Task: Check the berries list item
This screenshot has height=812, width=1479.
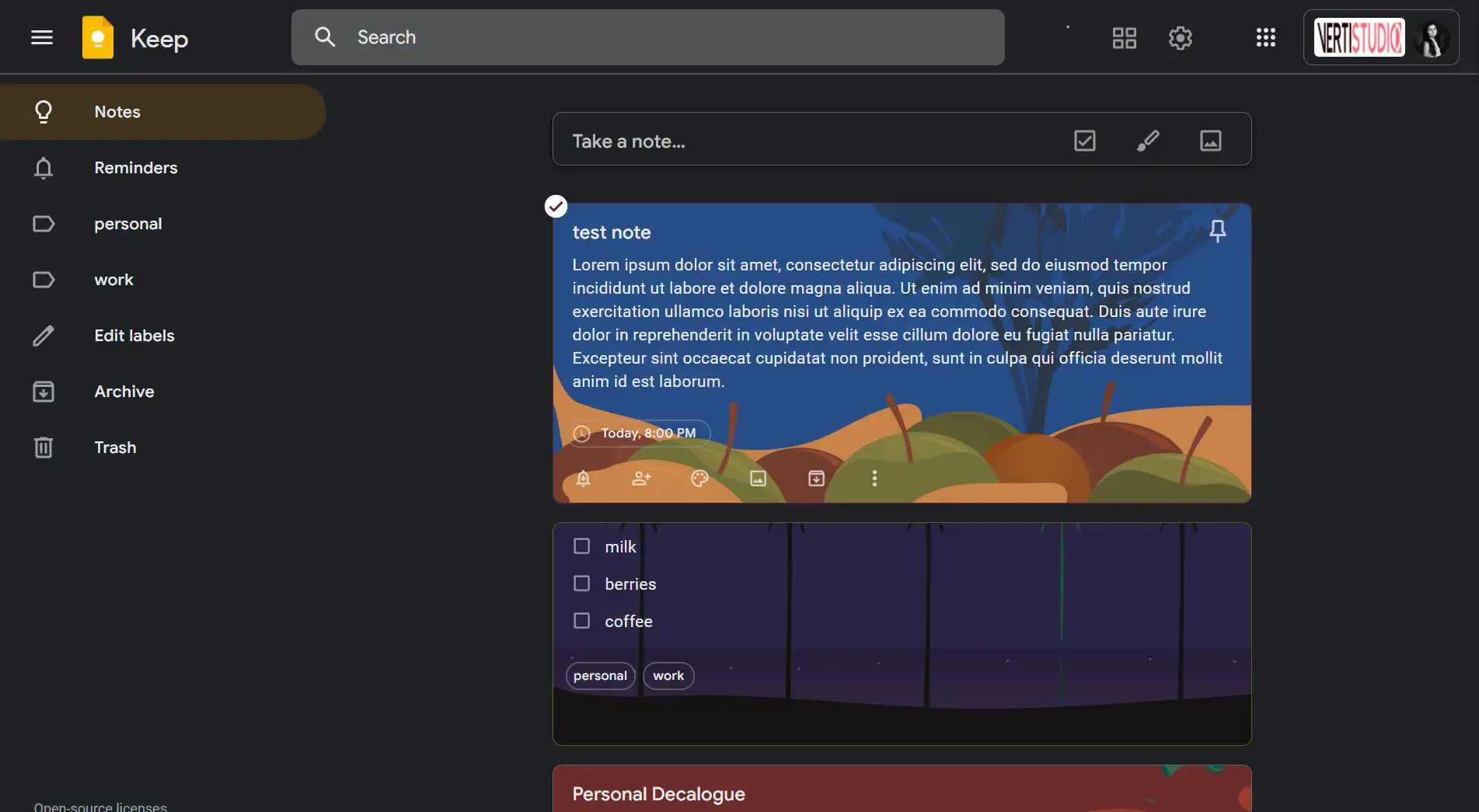Action: click(581, 583)
